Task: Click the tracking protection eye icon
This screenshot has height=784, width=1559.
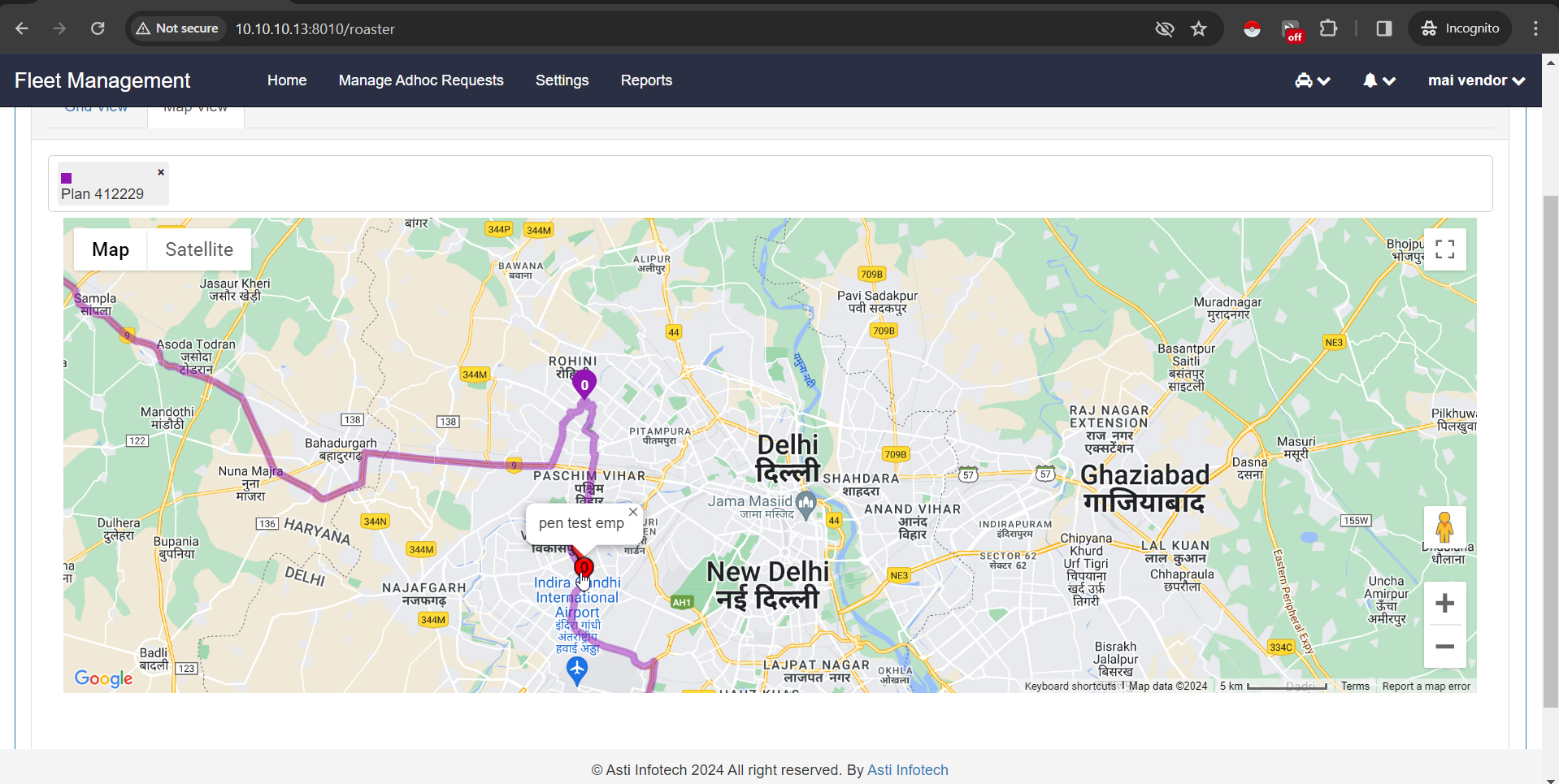Action: pyautogui.click(x=1165, y=29)
